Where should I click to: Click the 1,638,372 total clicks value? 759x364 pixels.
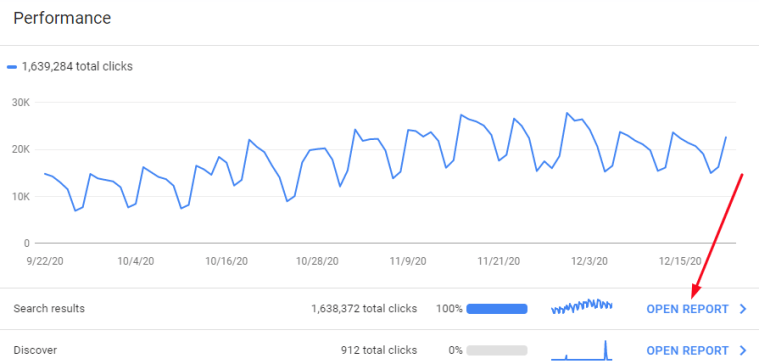(364, 309)
